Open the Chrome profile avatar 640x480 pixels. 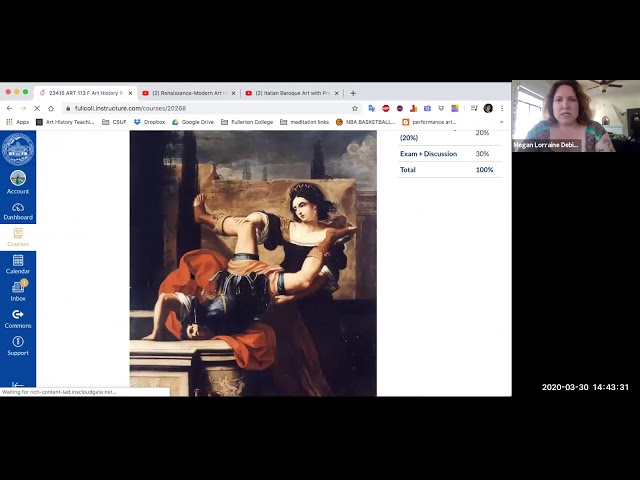(x=488, y=108)
